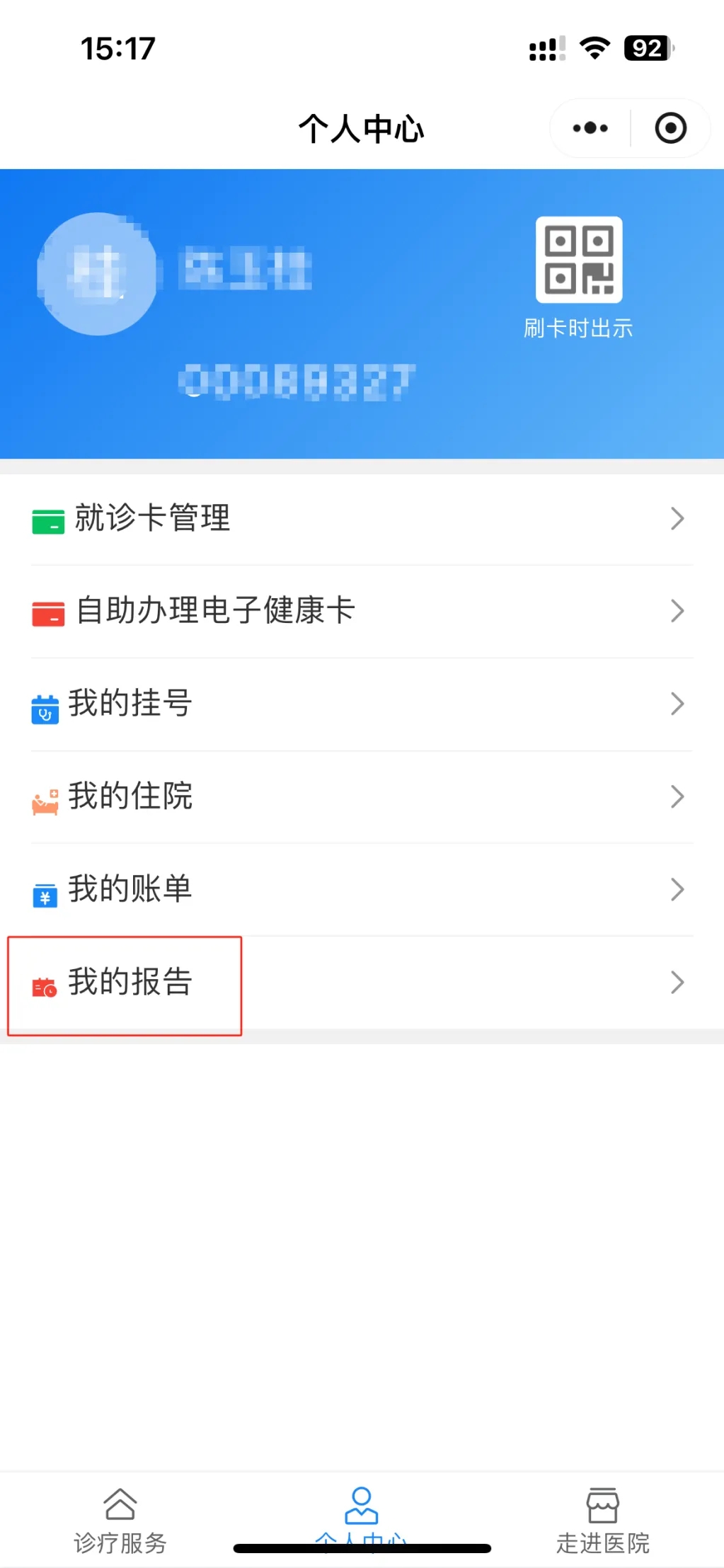The image size is (724, 1568).
Task: Tap the QR code icon
Action: point(578,260)
